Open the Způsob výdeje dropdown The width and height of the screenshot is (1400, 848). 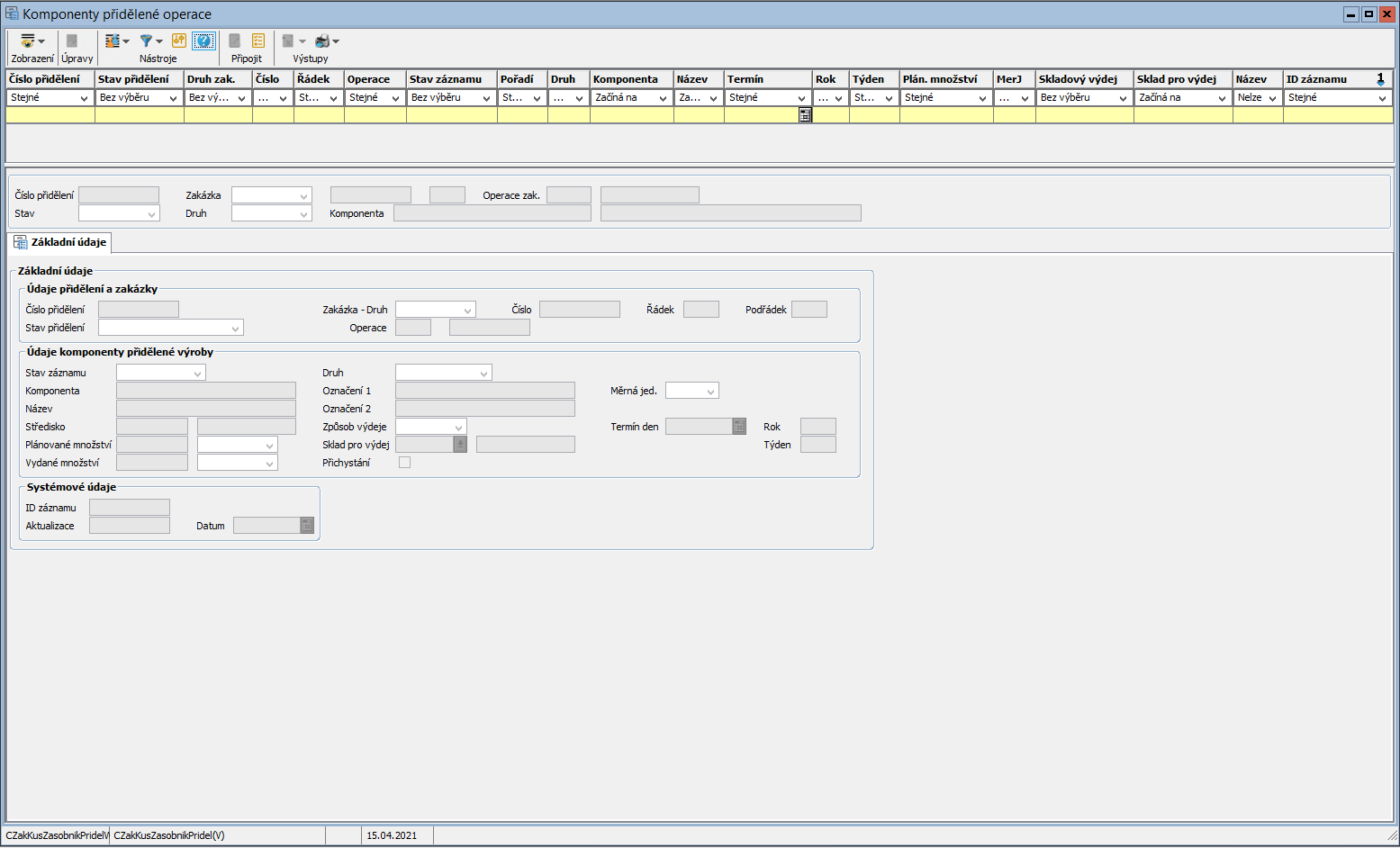click(x=458, y=428)
